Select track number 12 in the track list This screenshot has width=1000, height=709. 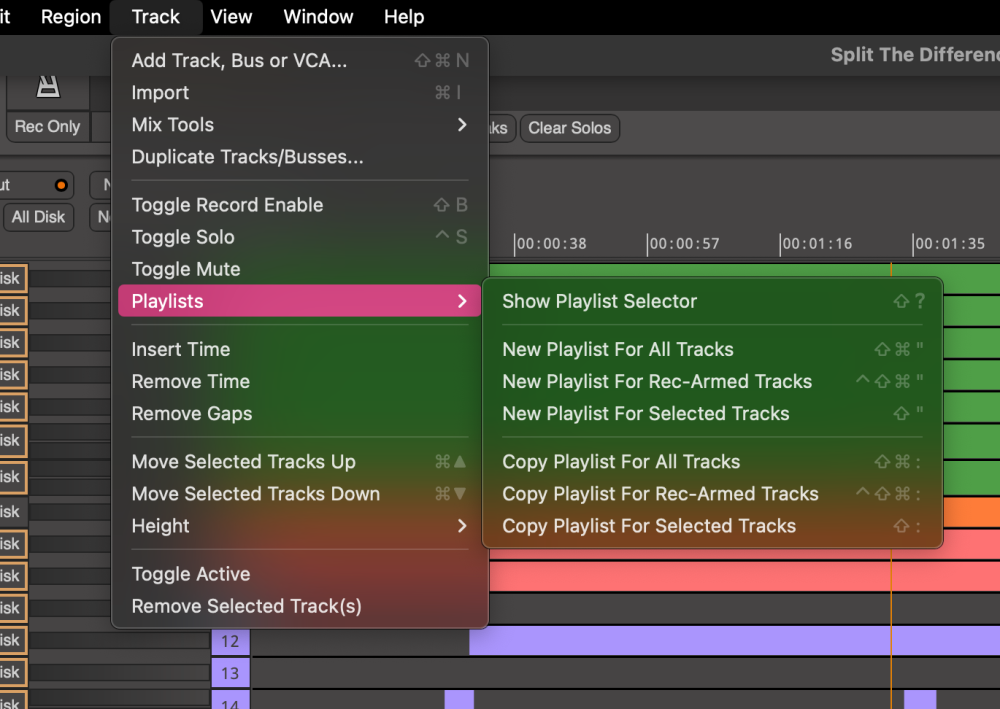tap(230, 640)
